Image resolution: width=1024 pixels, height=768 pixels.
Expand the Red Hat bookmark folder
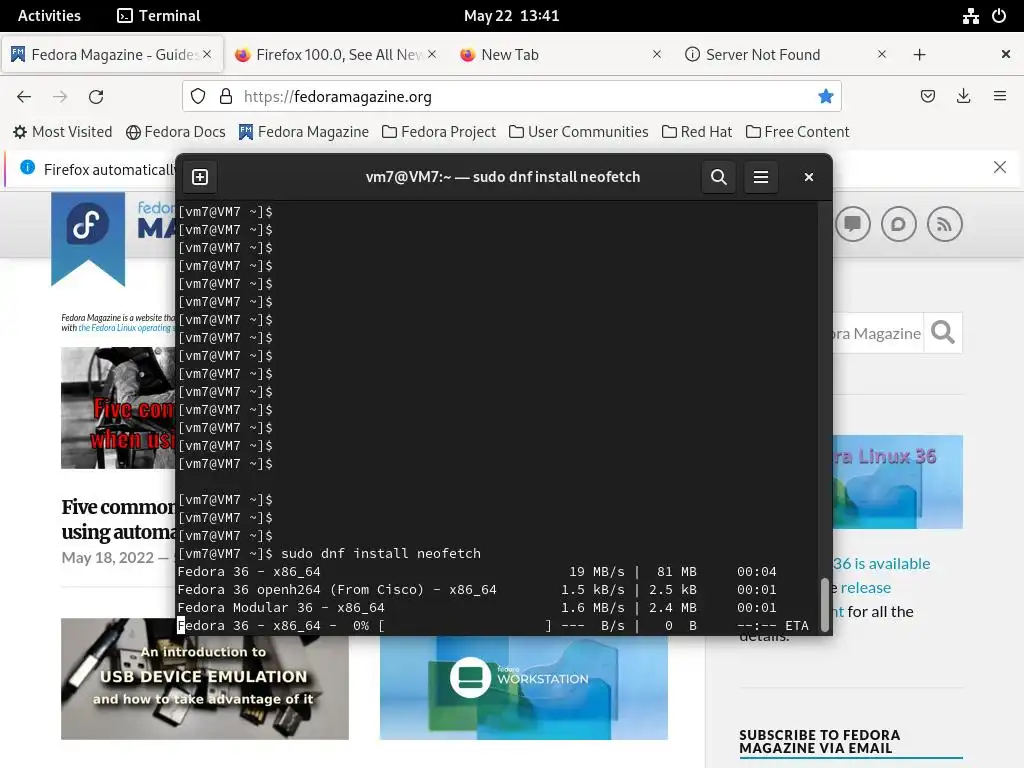coord(697,132)
